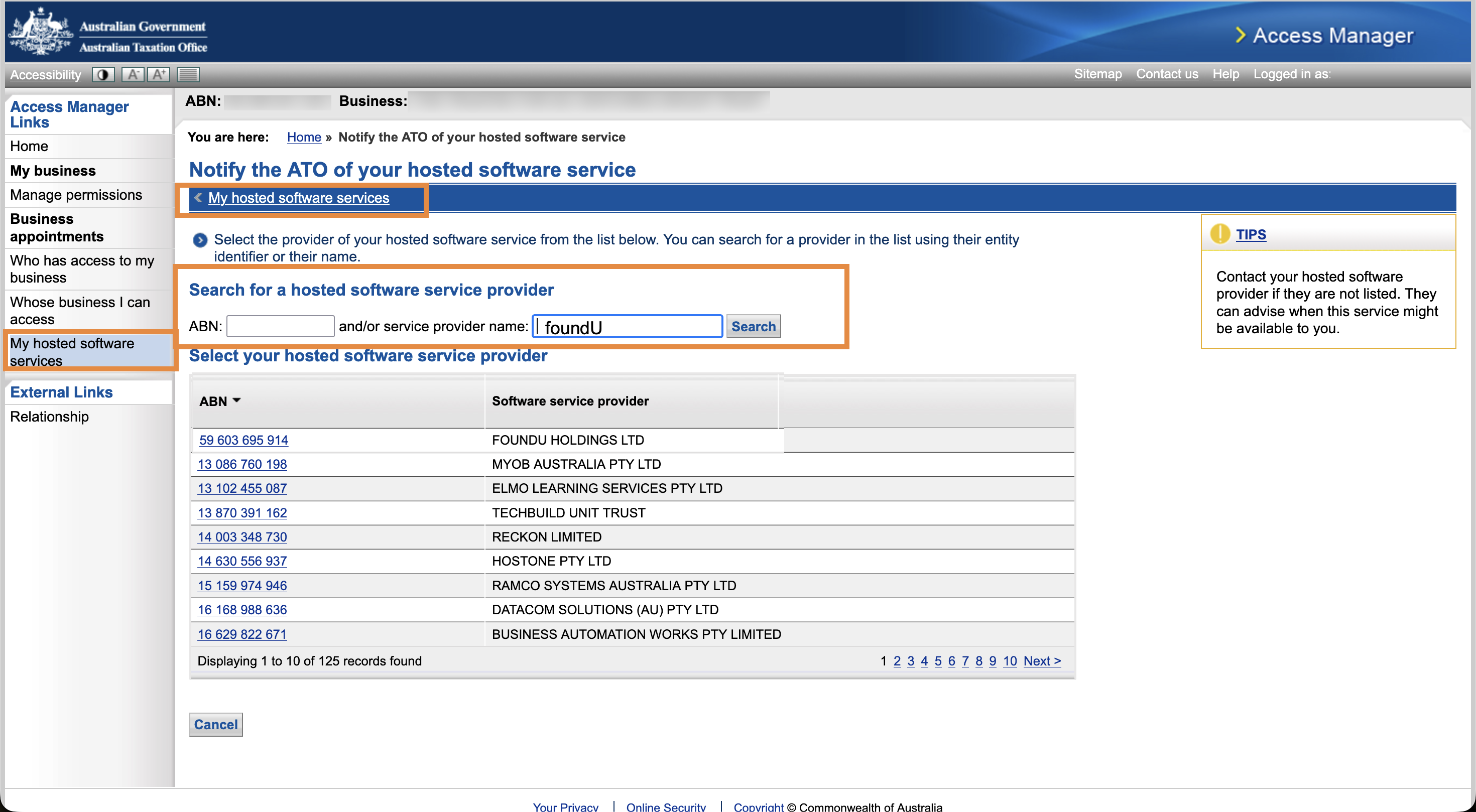Open the Help link in the top bar
The image size is (1476, 812).
(x=1225, y=74)
